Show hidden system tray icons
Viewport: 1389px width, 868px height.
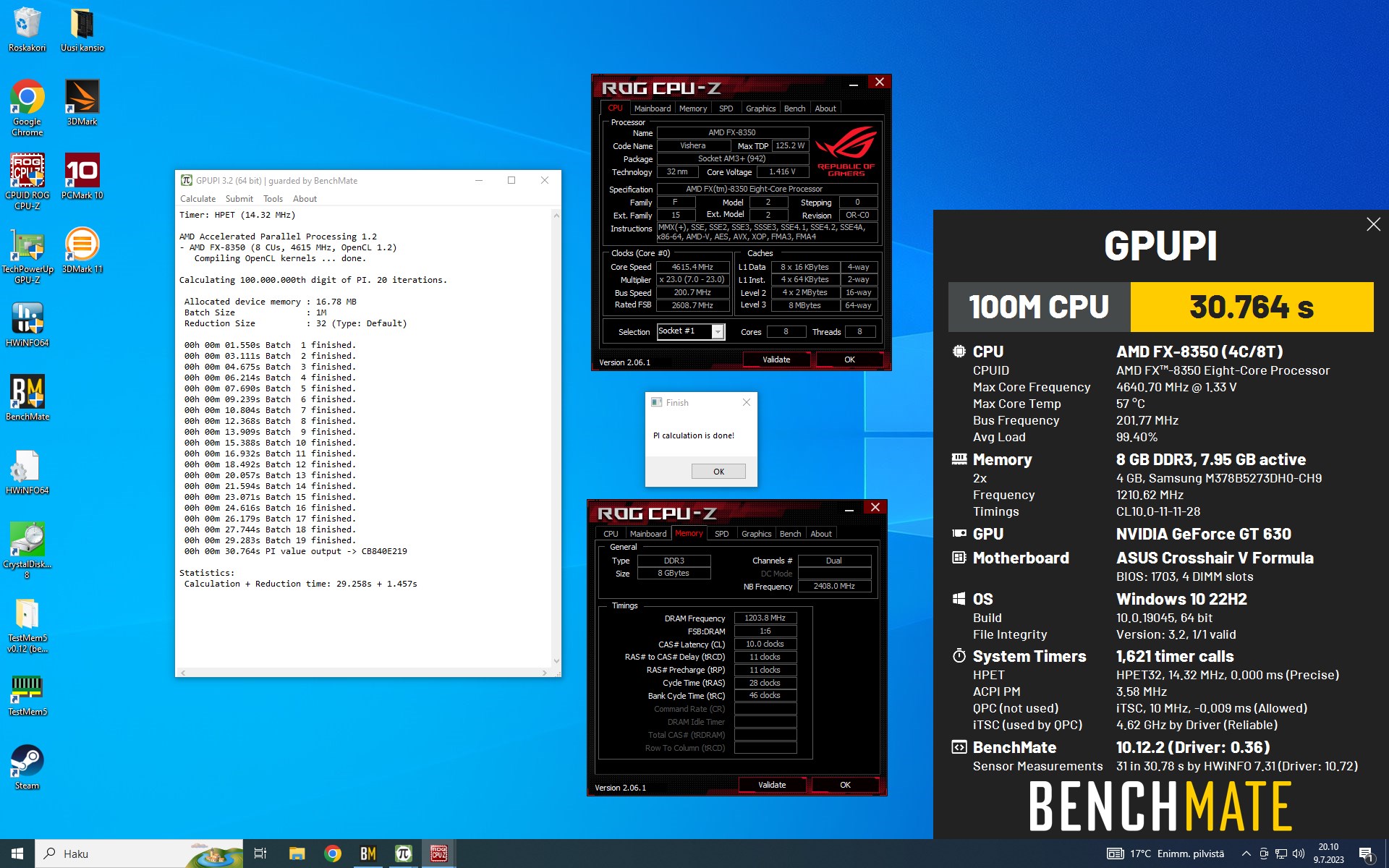[1246, 854]
